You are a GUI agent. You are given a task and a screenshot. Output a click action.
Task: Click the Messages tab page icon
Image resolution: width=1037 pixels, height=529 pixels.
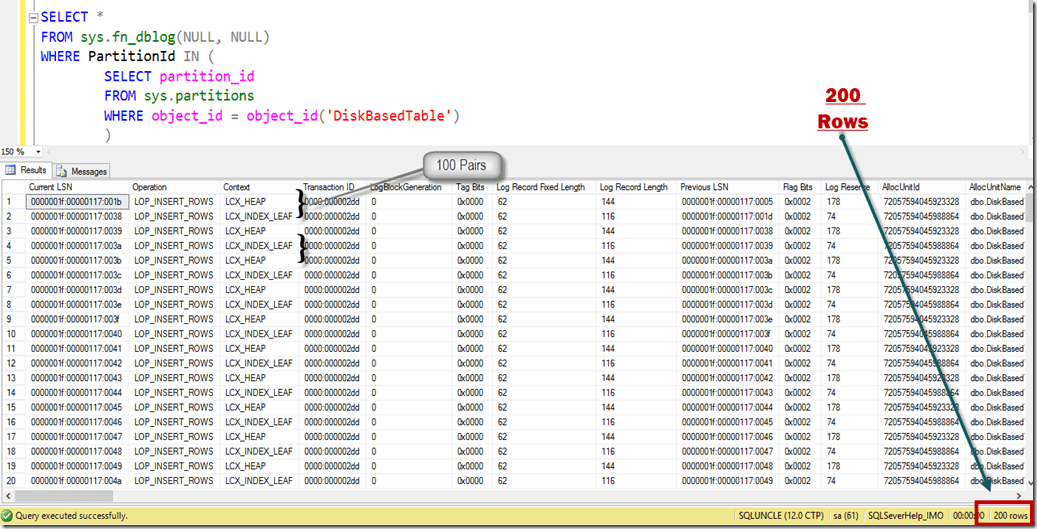click(62, 171)
